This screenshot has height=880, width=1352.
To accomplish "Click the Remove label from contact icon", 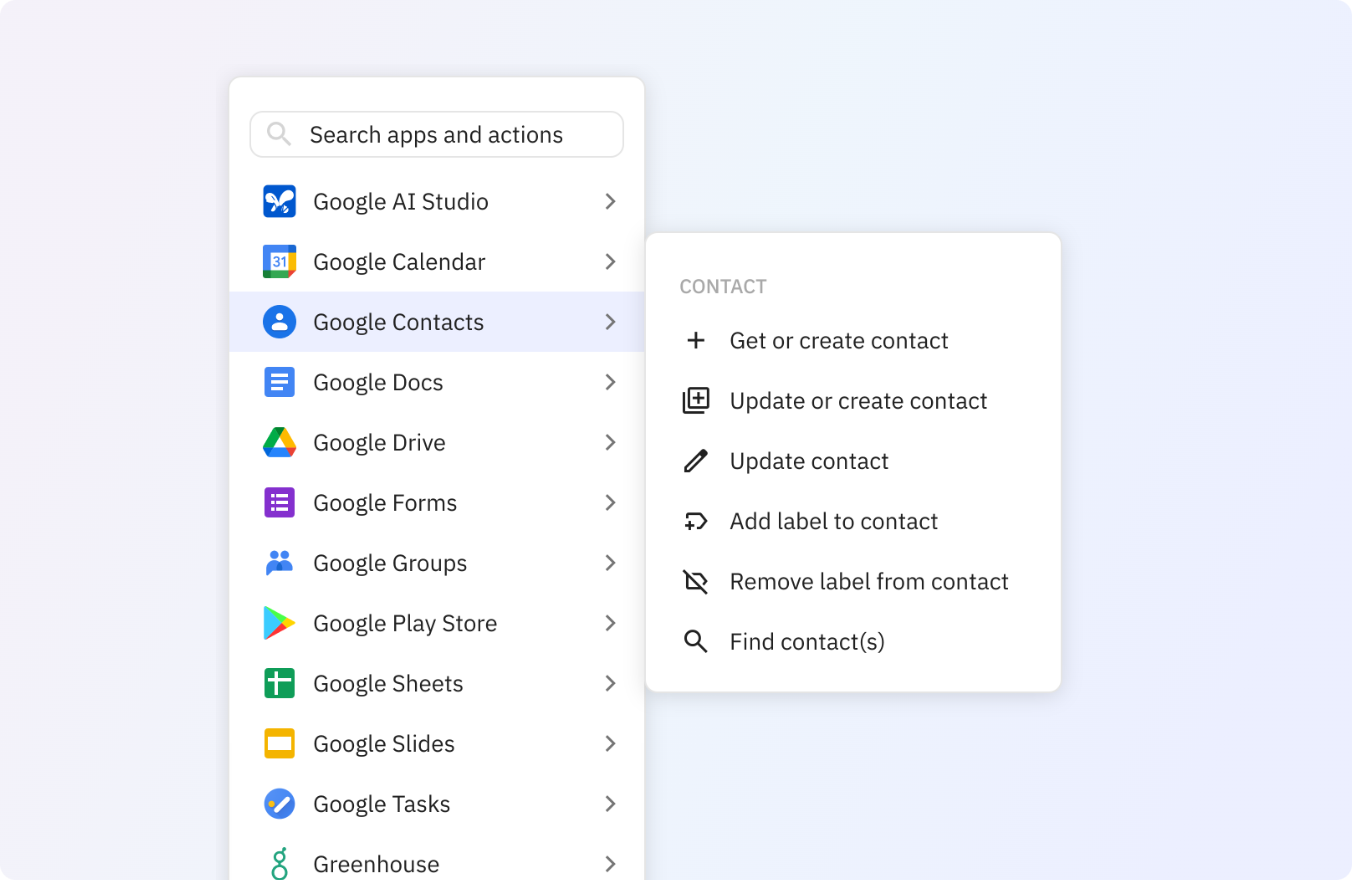I will [695, 582].
